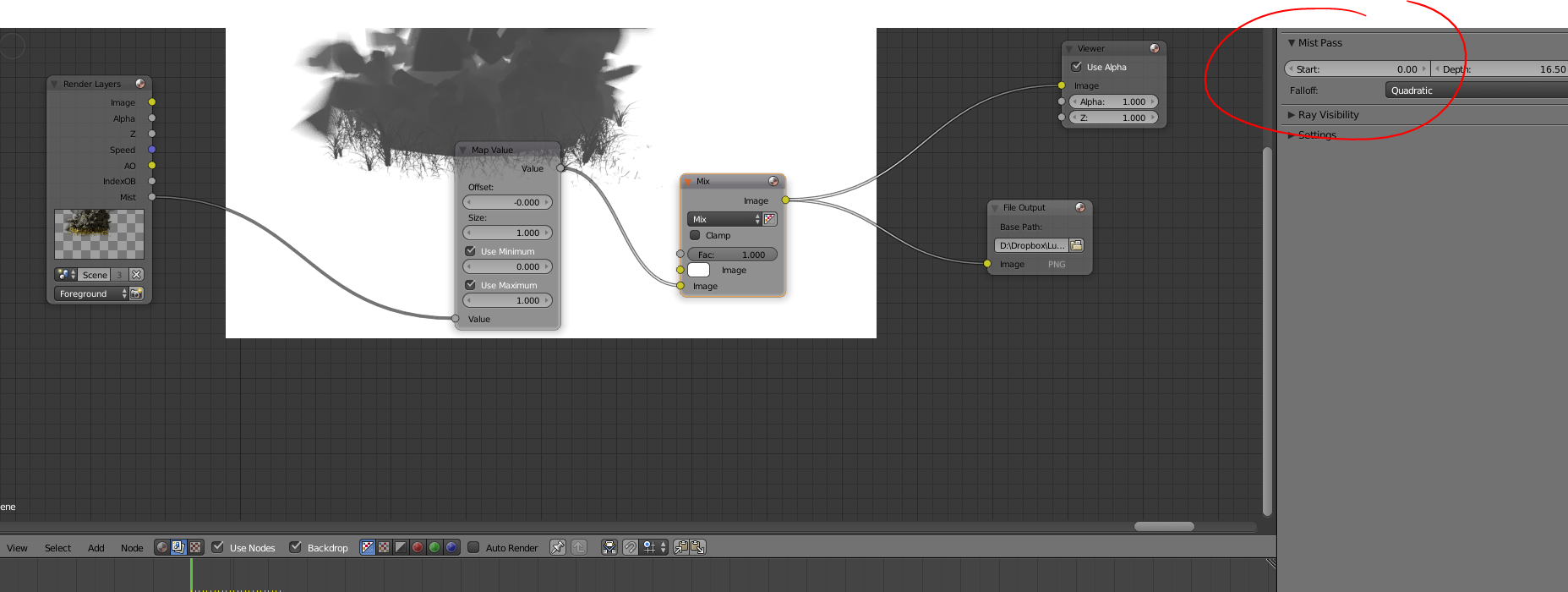Screen dimensions: 1568x592
Task: Toggle node snapping magnet icon
Action: 631,547
